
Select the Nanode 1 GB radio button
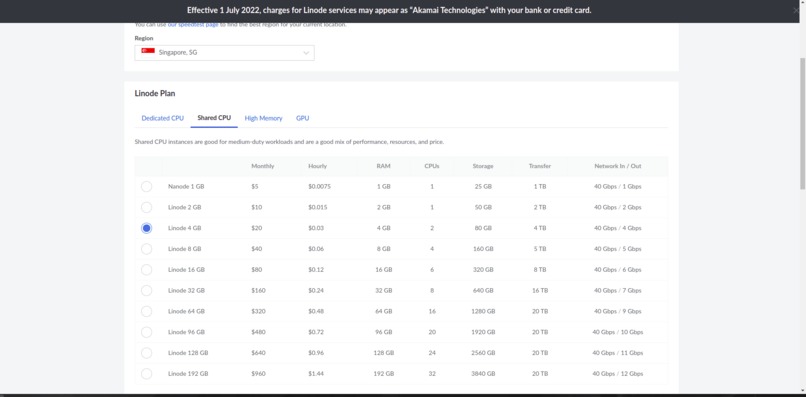point(146,187)
